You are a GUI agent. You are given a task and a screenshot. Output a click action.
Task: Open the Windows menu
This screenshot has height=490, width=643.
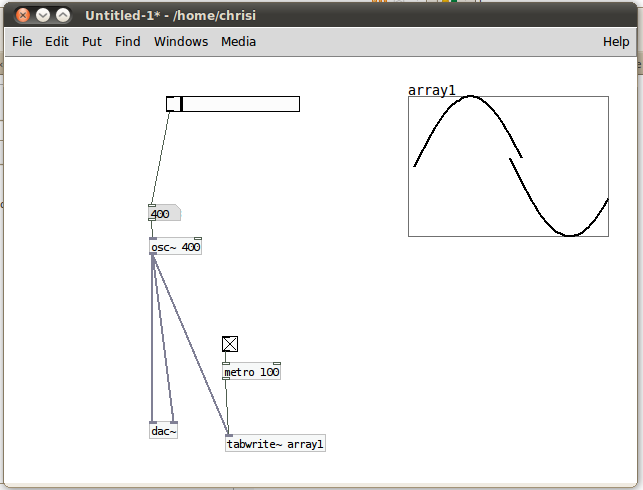[181, 41]
